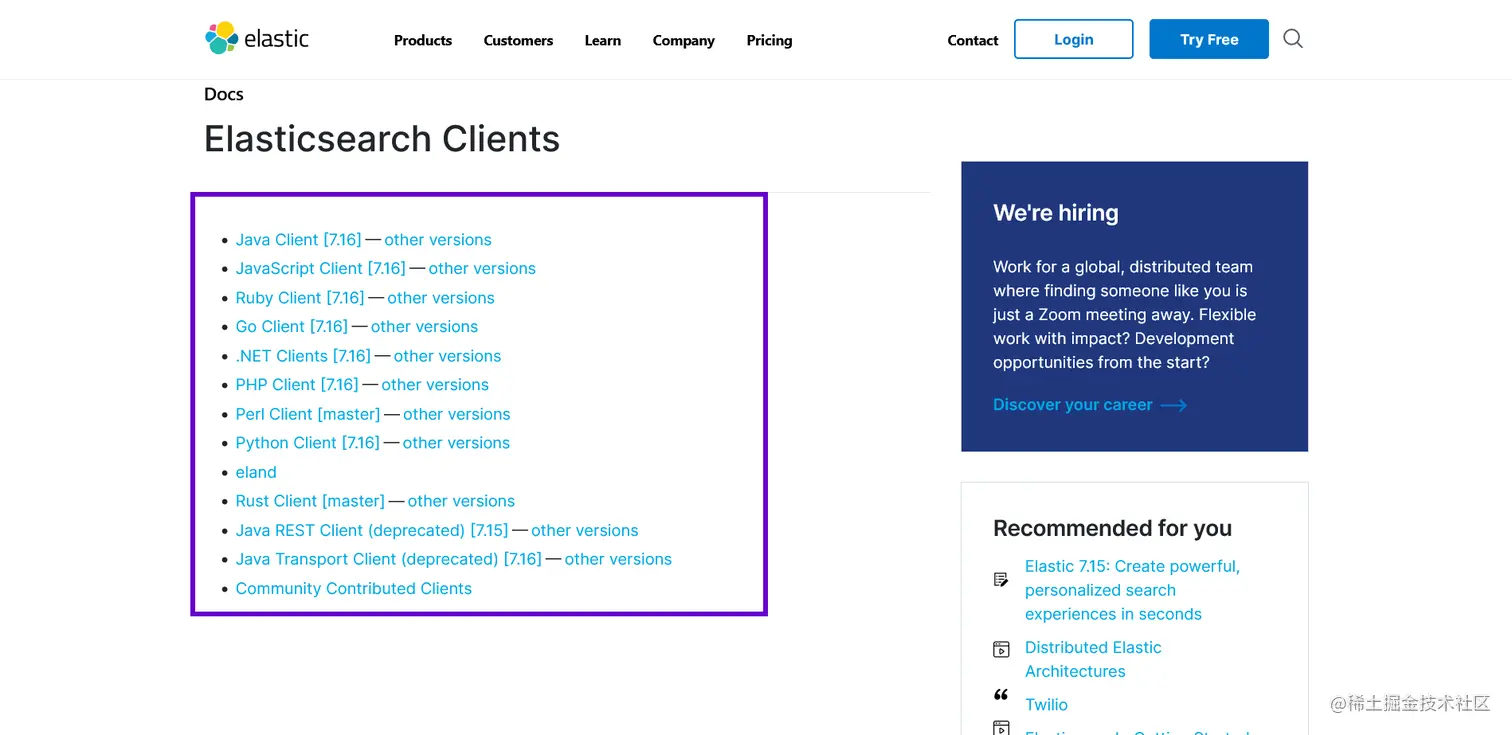View other versions of Rust Client
This screenshot has width=1512, height=735.
pyautogui.click(x=461, y=501)
